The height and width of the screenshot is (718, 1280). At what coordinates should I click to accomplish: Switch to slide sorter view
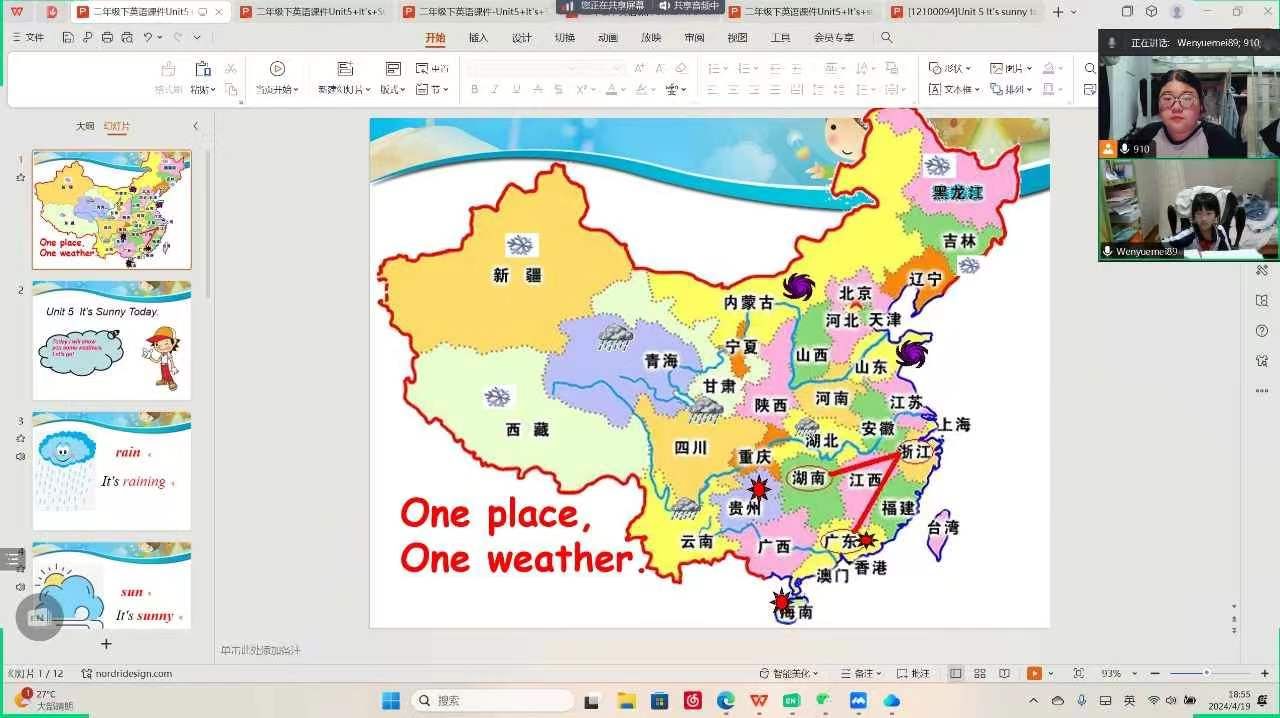pyautogui.click(x=980, y=674)
